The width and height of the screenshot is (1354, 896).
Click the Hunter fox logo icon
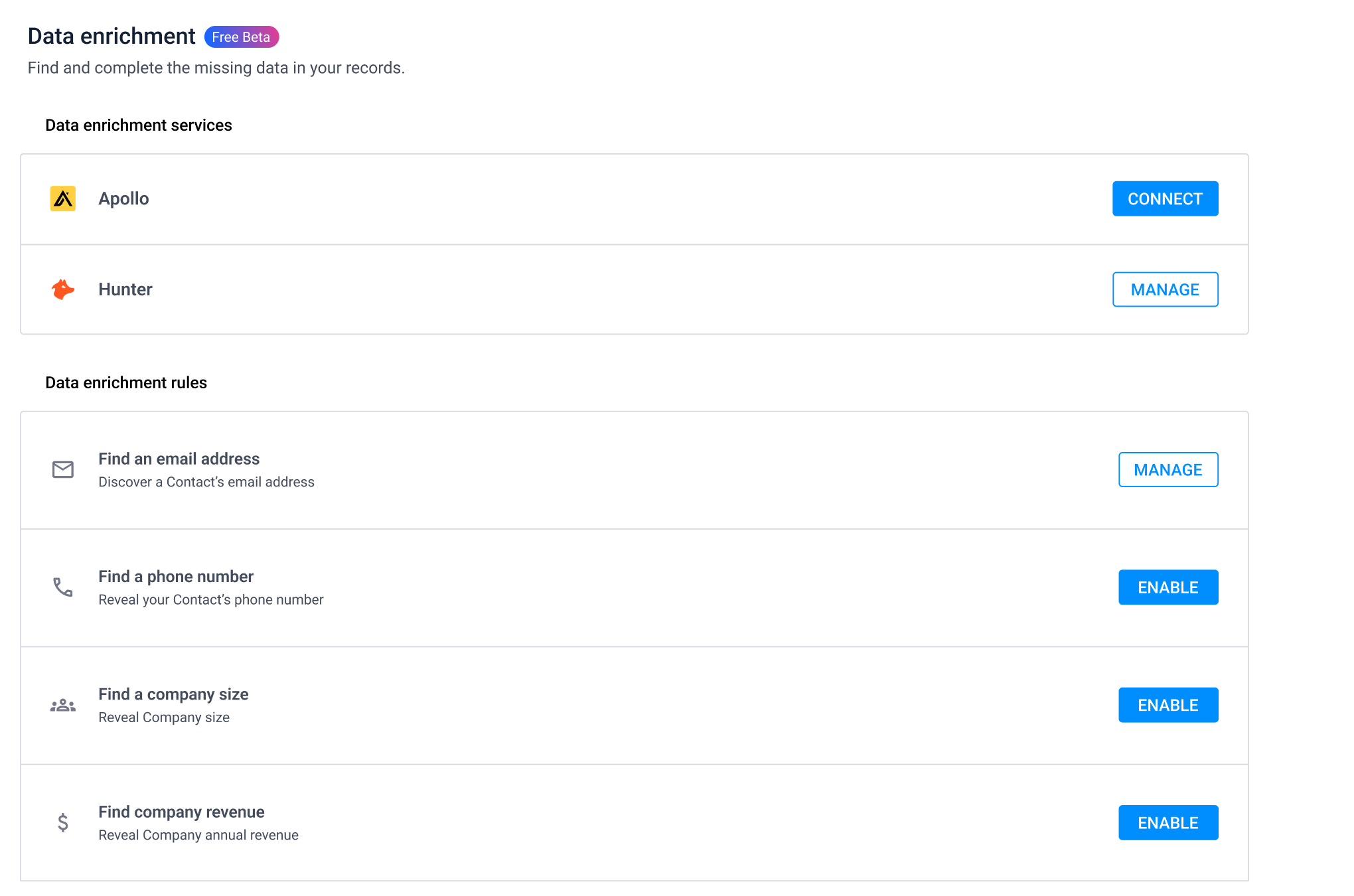[63, 289]
